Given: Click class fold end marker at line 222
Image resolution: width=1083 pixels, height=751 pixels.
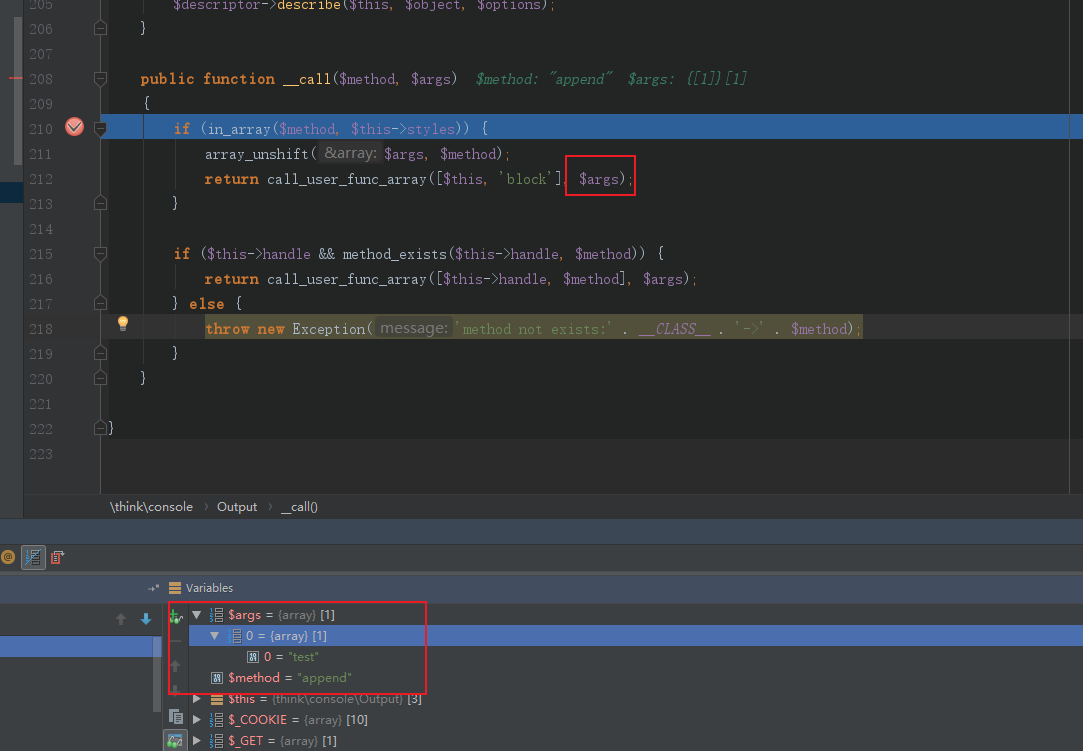Looking at the screenshot, I should [100, 428].
